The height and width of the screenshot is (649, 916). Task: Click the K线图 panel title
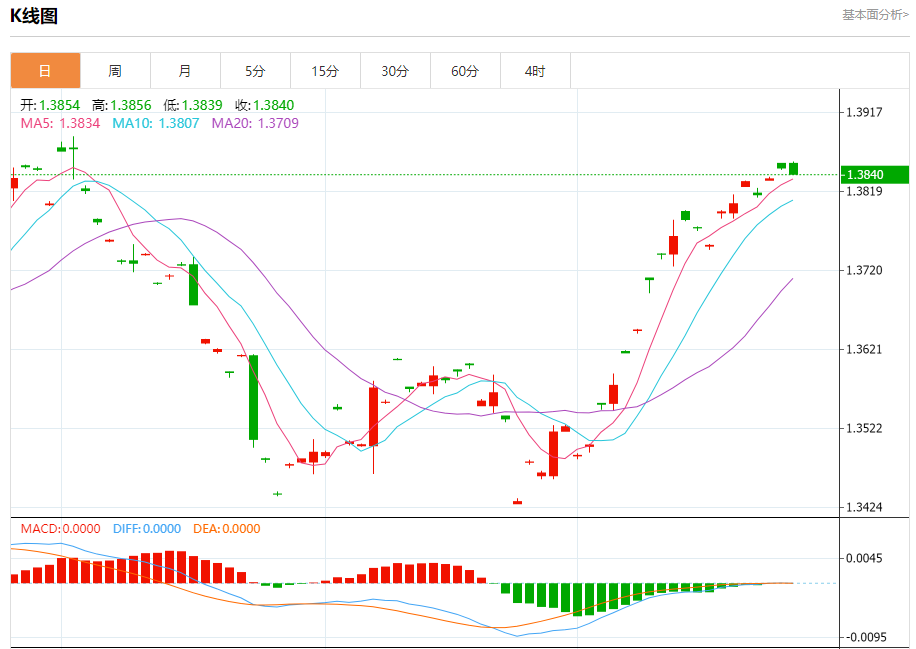34,16
